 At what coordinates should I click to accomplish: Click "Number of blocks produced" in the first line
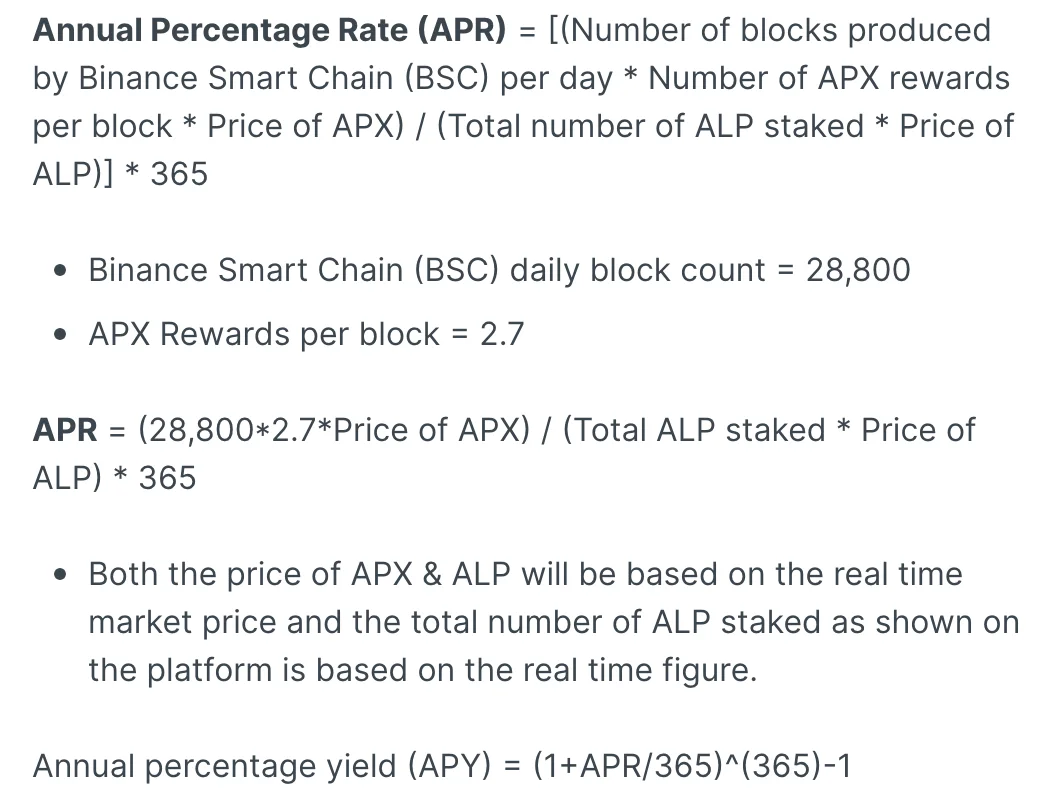tap(782, 30)
